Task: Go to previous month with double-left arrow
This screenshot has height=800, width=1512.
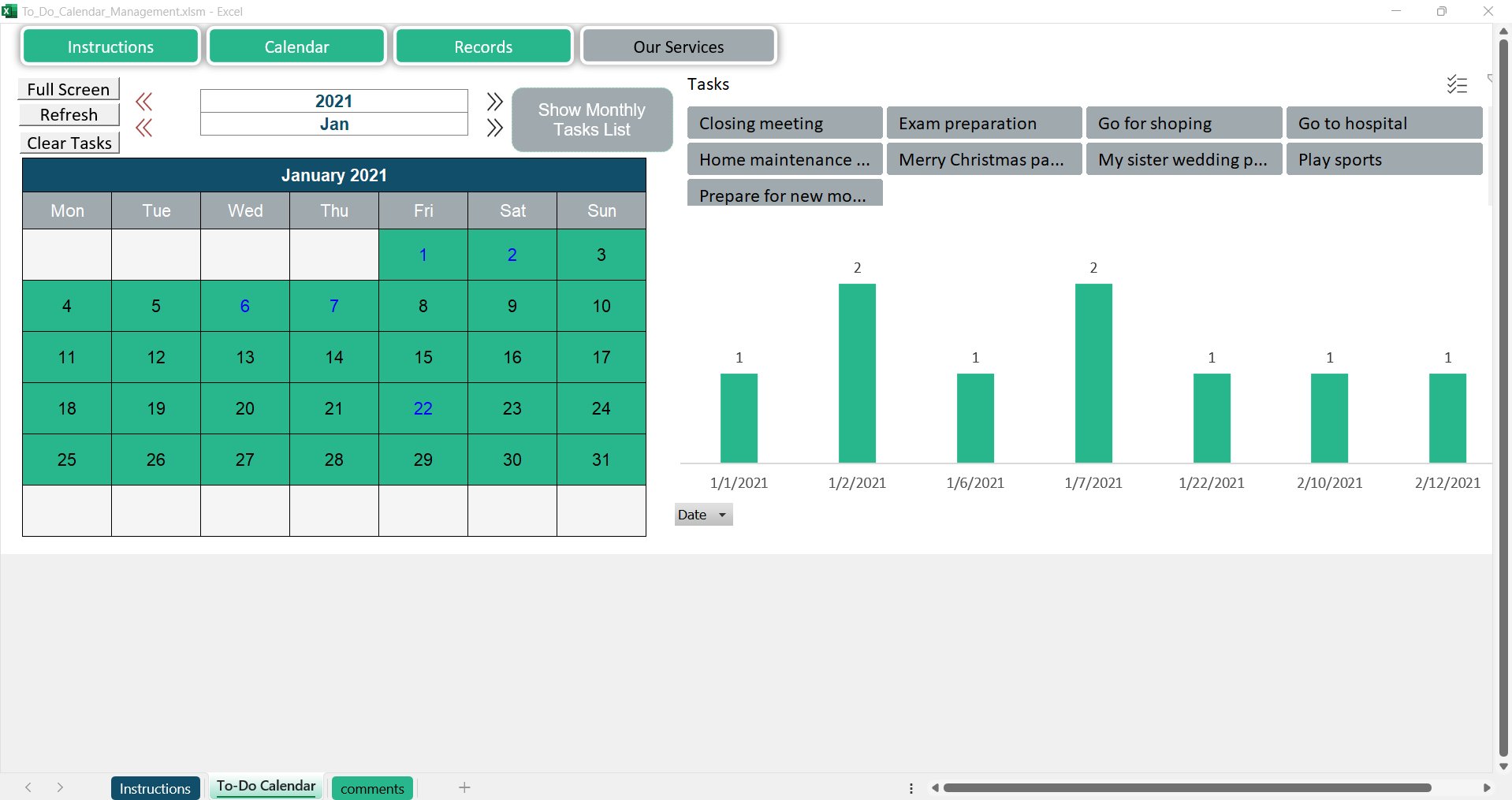Action: click(143, 128)
